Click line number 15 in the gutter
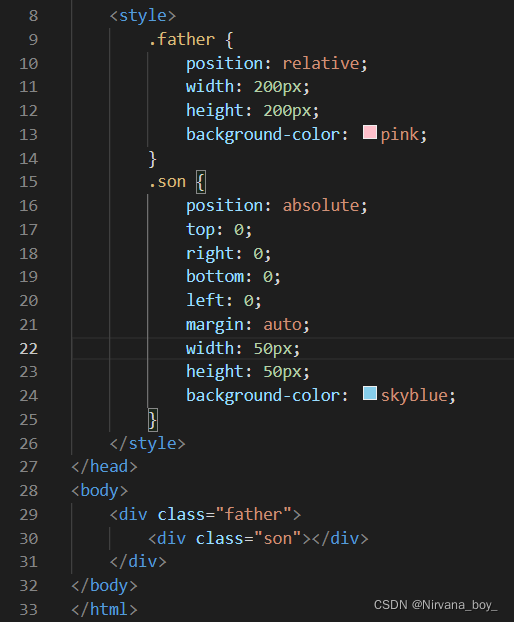The image size is (514, 622). 29,182
